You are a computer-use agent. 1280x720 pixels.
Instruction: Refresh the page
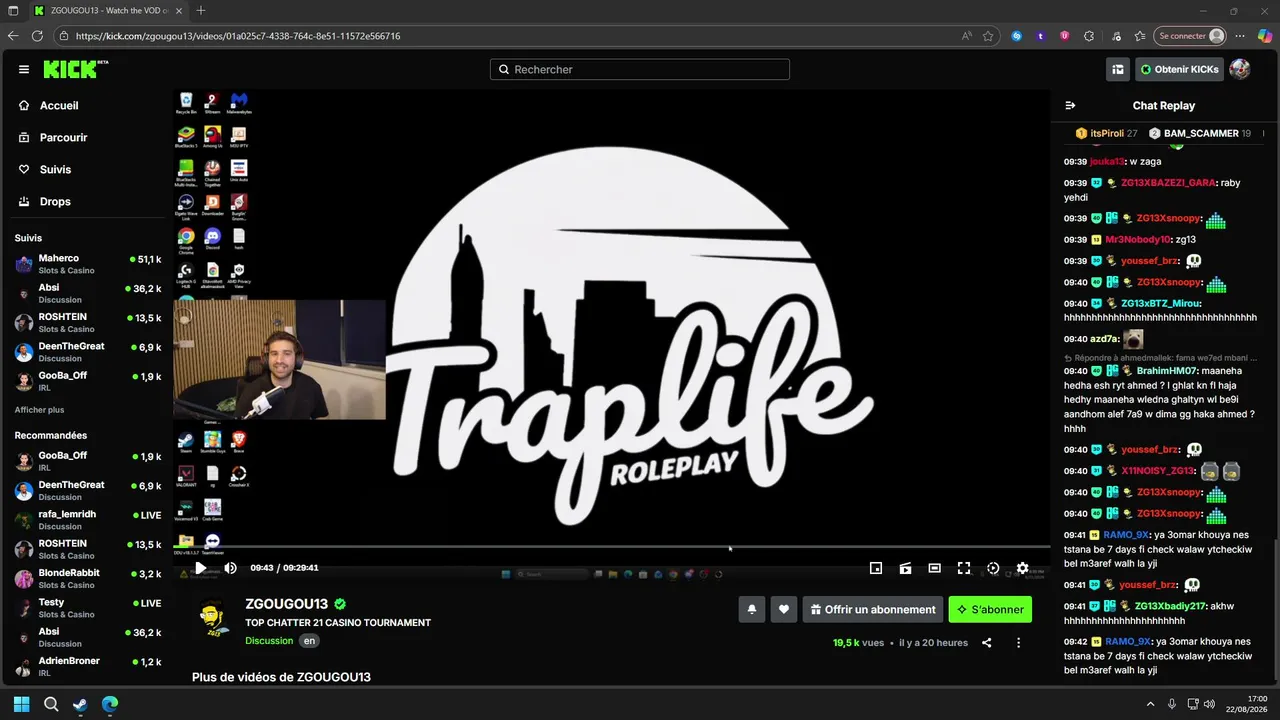click(37, 35)
